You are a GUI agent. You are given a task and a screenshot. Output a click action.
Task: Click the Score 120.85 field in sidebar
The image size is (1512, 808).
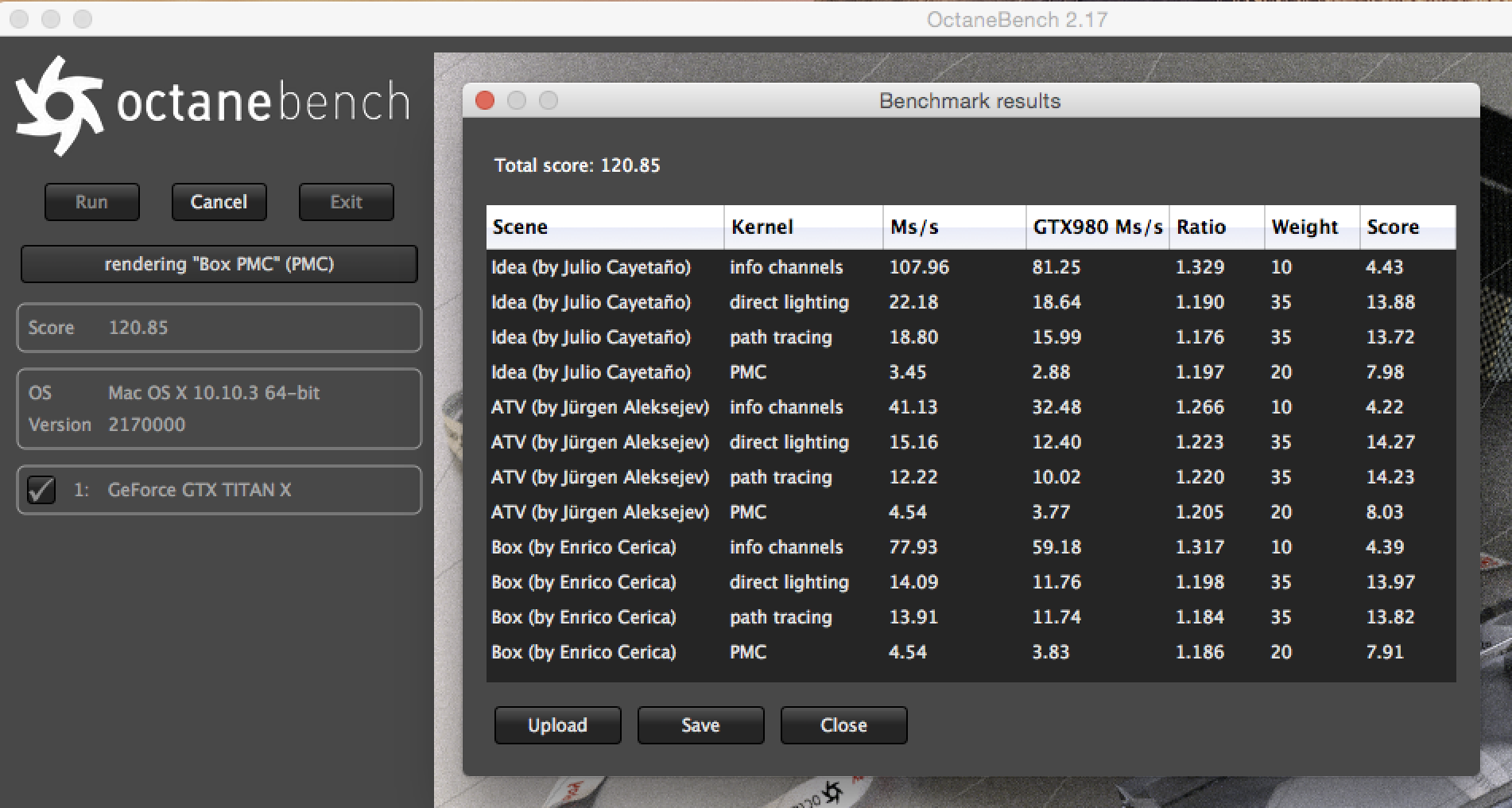coord(219,328)
